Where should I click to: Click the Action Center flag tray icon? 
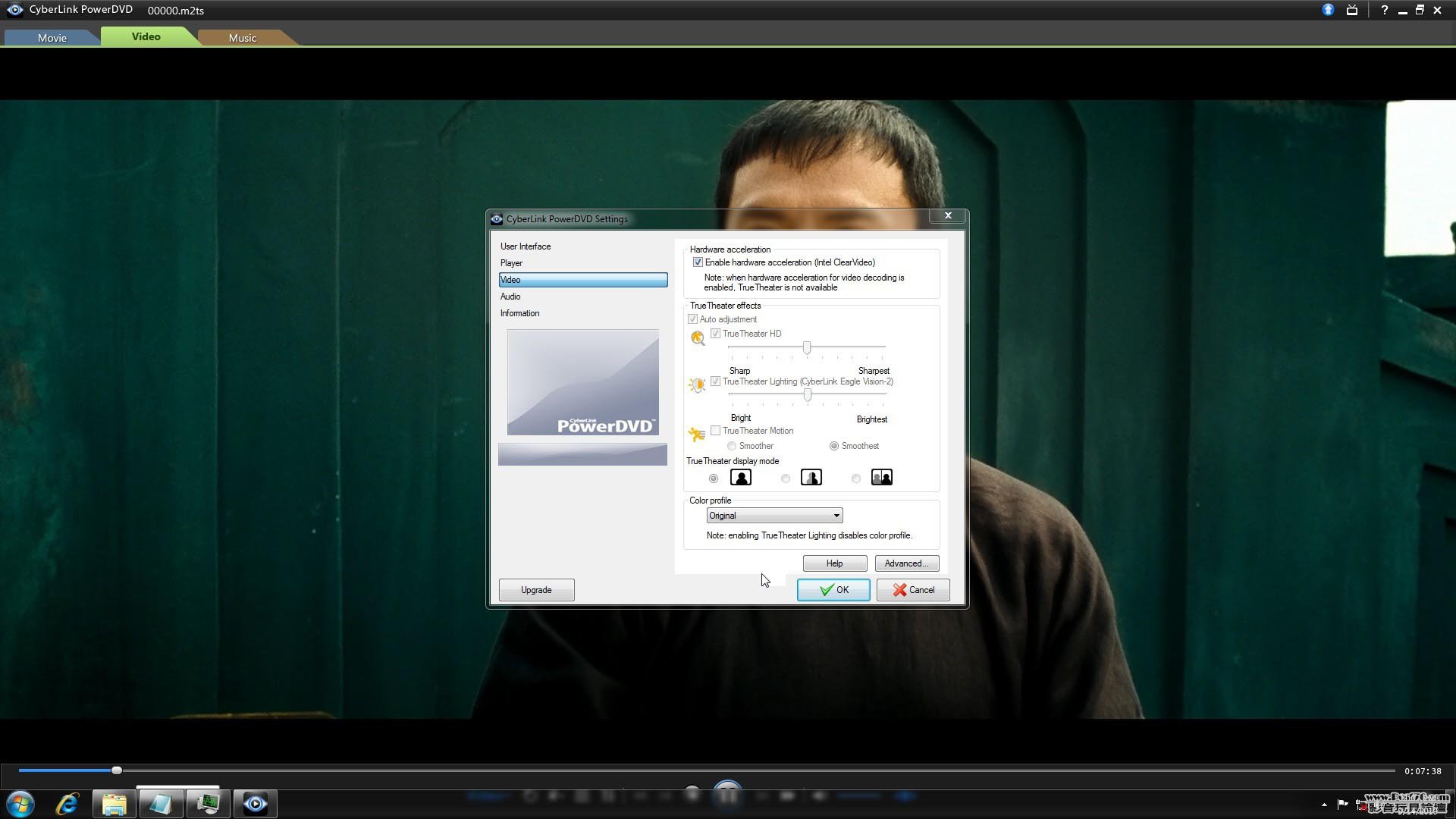tap(1342, 804)
